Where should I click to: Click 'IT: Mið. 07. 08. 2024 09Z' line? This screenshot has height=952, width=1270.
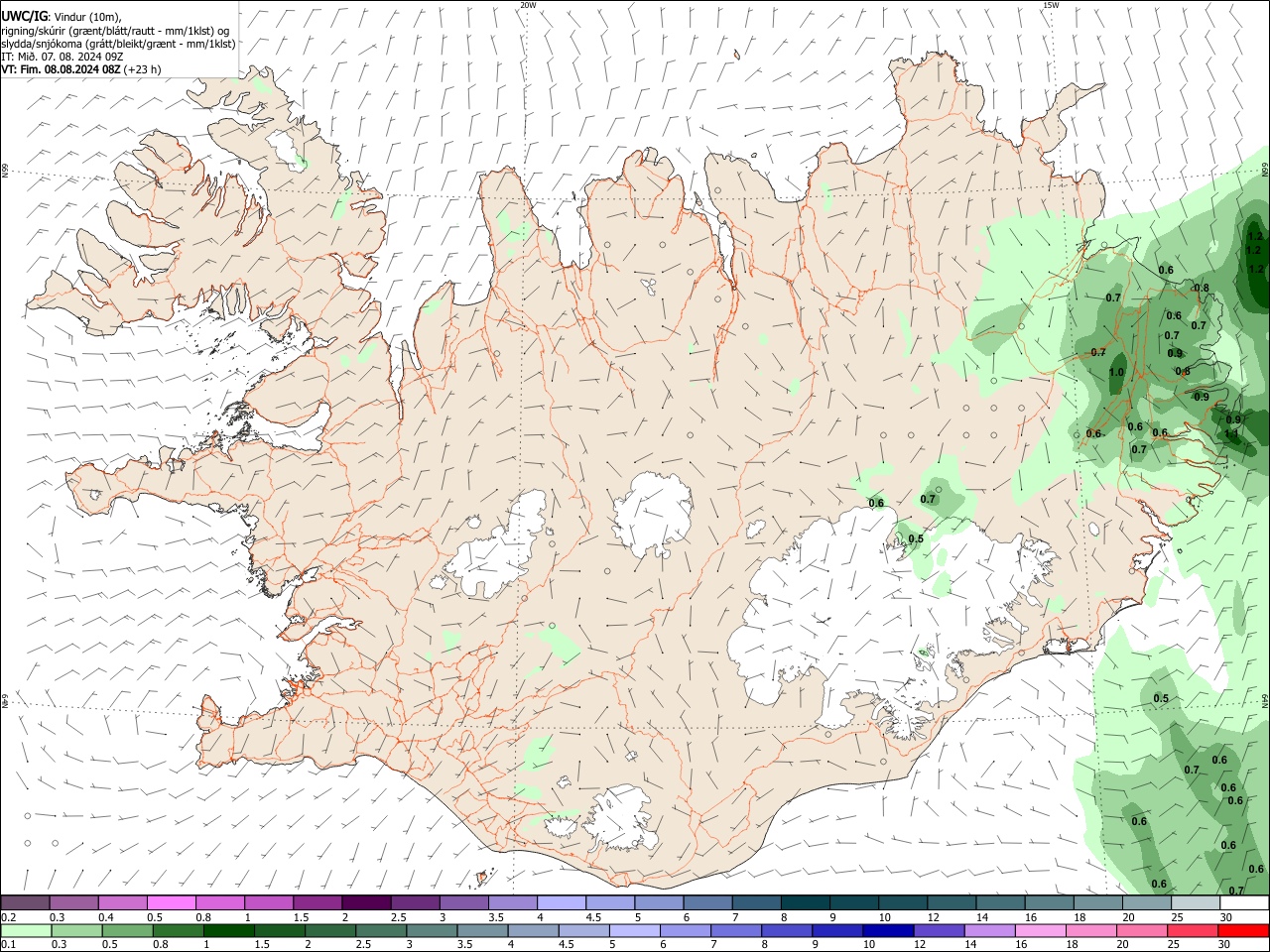pyautogui.click(x=63, y=57)
